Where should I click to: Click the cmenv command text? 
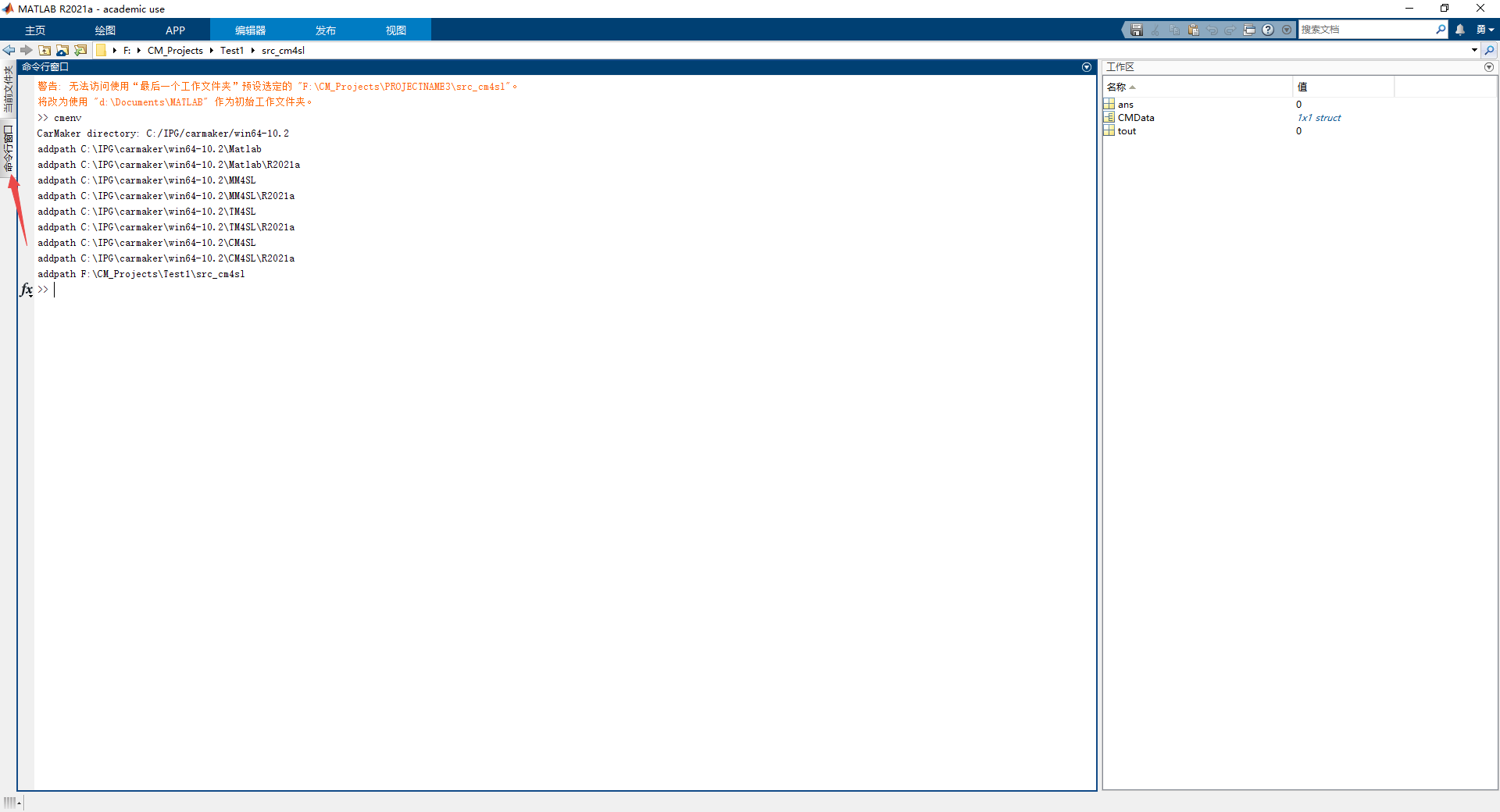coord(68,118)
